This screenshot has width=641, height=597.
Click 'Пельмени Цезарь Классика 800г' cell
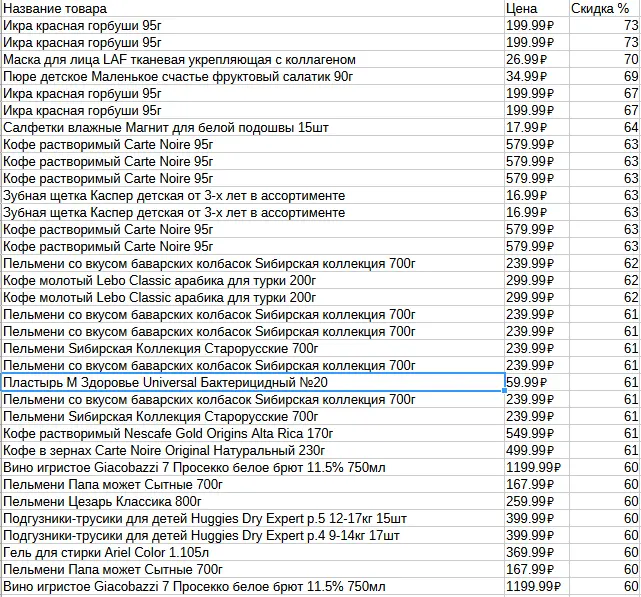pyautogui.click(x=253, y=501)
